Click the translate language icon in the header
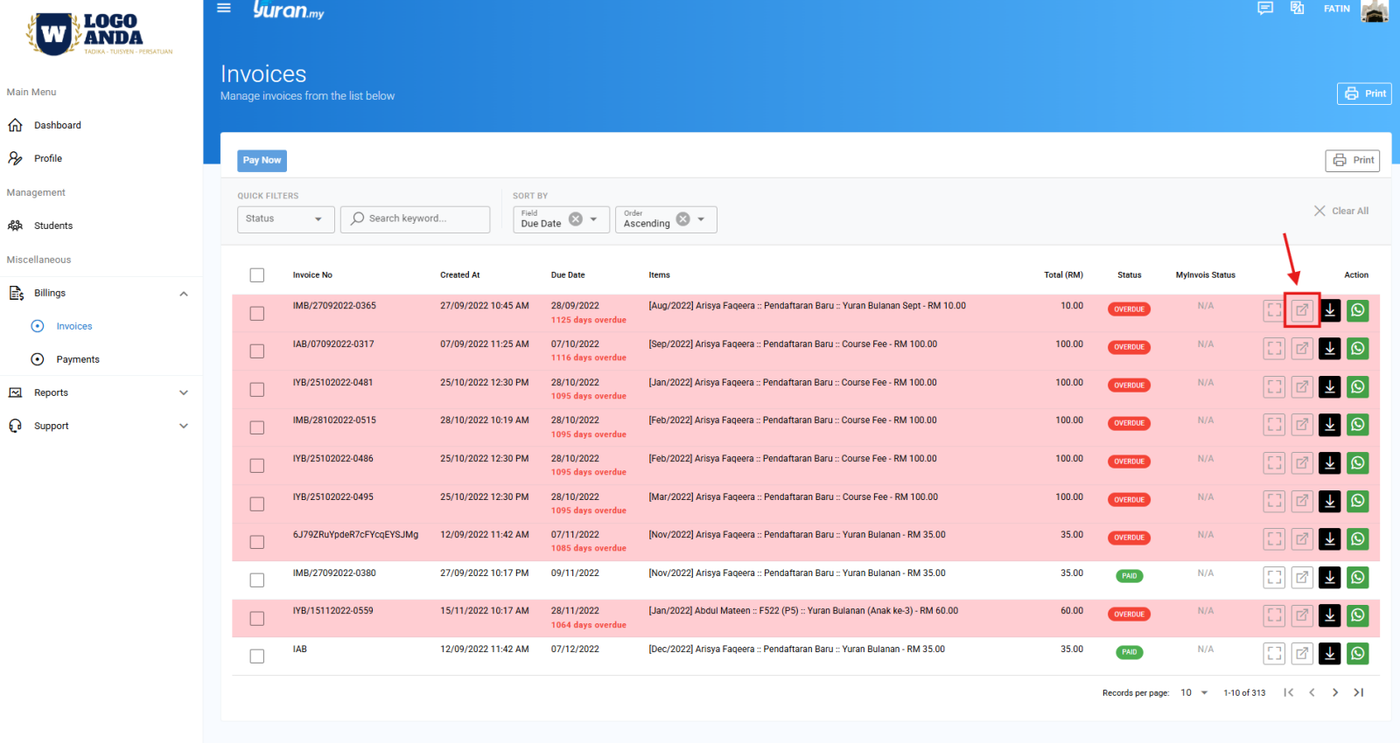The image size is (1400, 743). pos(1297,9)
